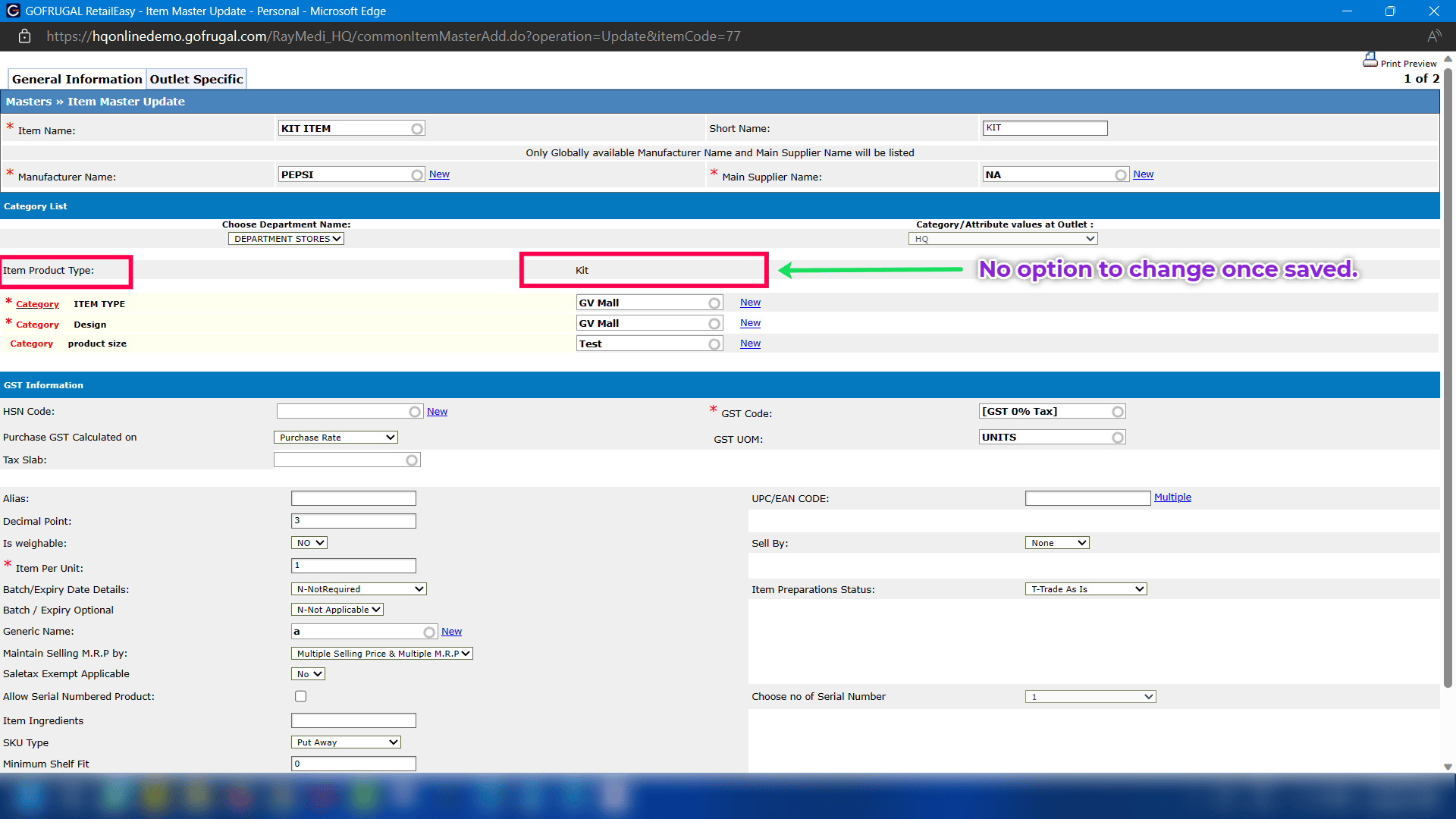
Task: Click Multiple link beside UPC/EAN Code
Action: tap(1172, 497)
